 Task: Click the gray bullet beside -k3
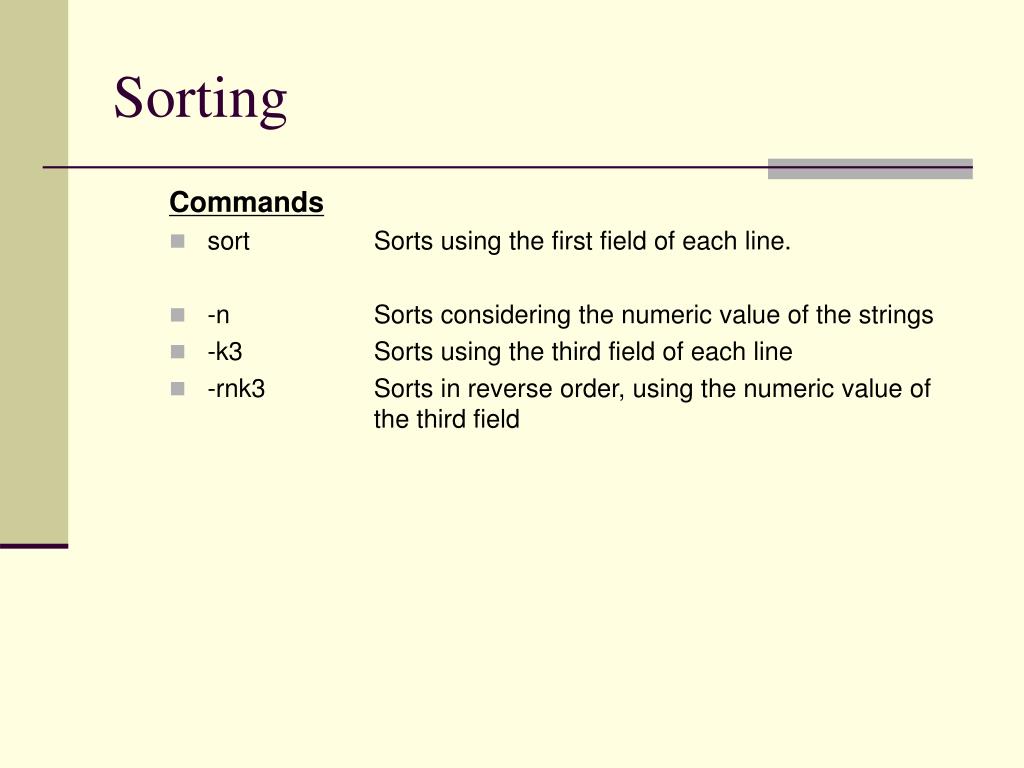click(x=178, y=352)
